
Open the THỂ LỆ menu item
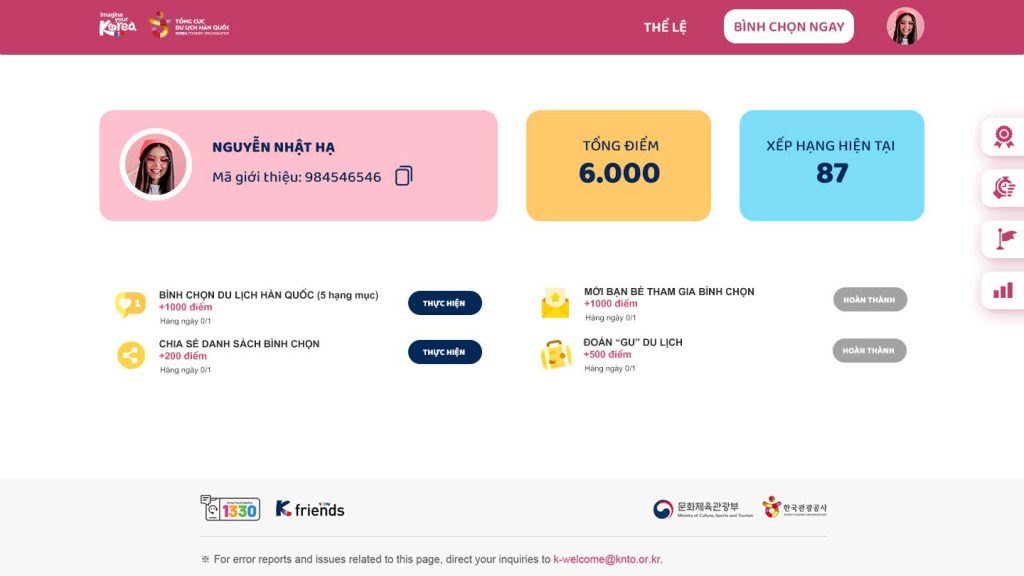[665, 27]
